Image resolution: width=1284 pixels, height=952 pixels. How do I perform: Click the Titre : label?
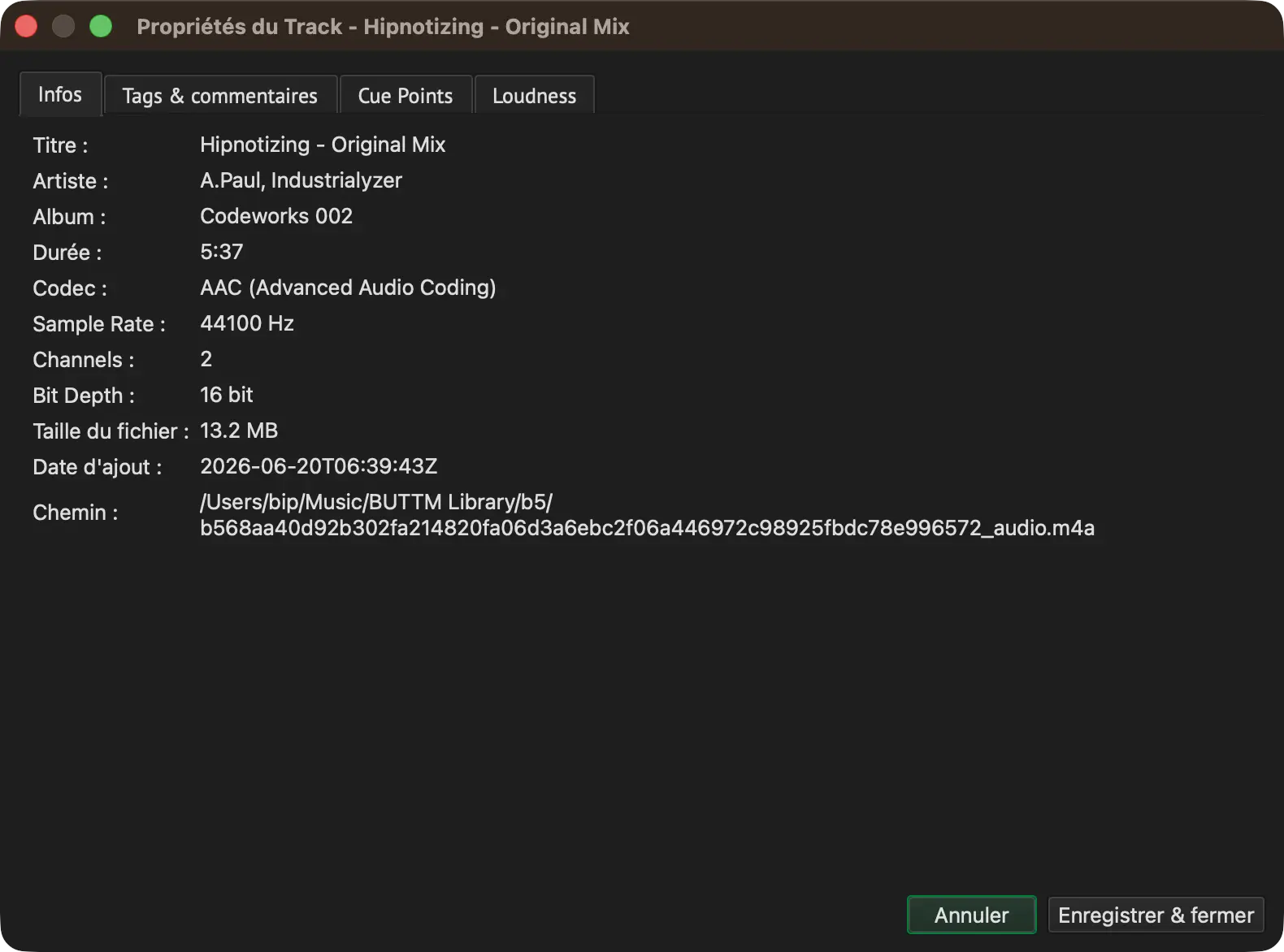click(x=60, y=145)
